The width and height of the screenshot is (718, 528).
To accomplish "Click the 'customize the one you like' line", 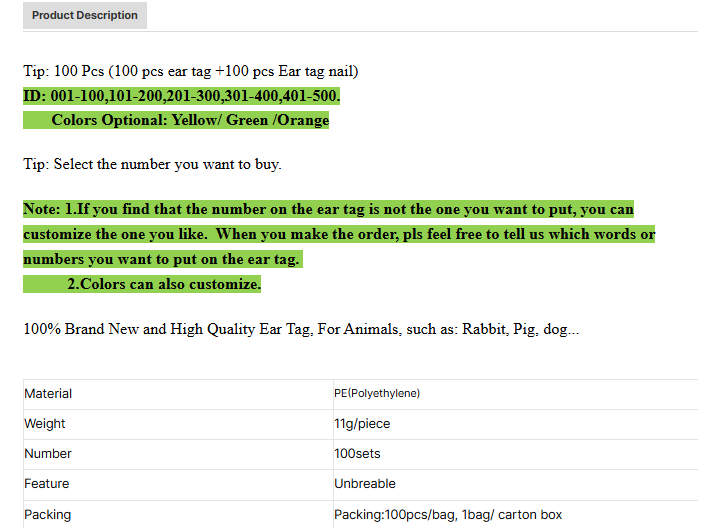I will [339, 235].
